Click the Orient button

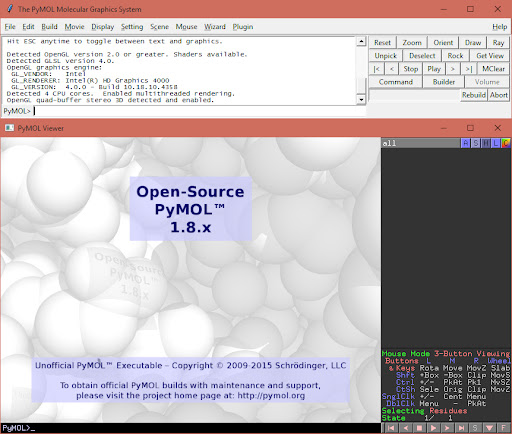coord(443,43)
